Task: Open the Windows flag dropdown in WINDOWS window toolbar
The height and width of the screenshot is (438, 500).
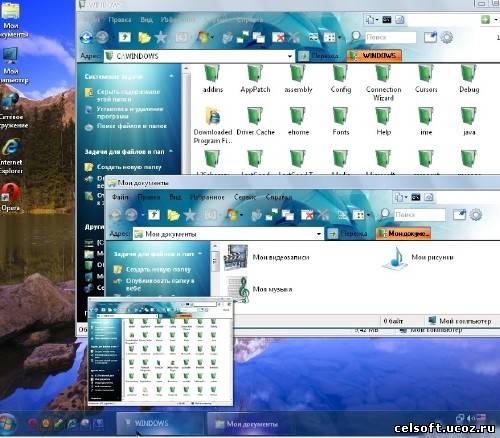Action: 212,37
